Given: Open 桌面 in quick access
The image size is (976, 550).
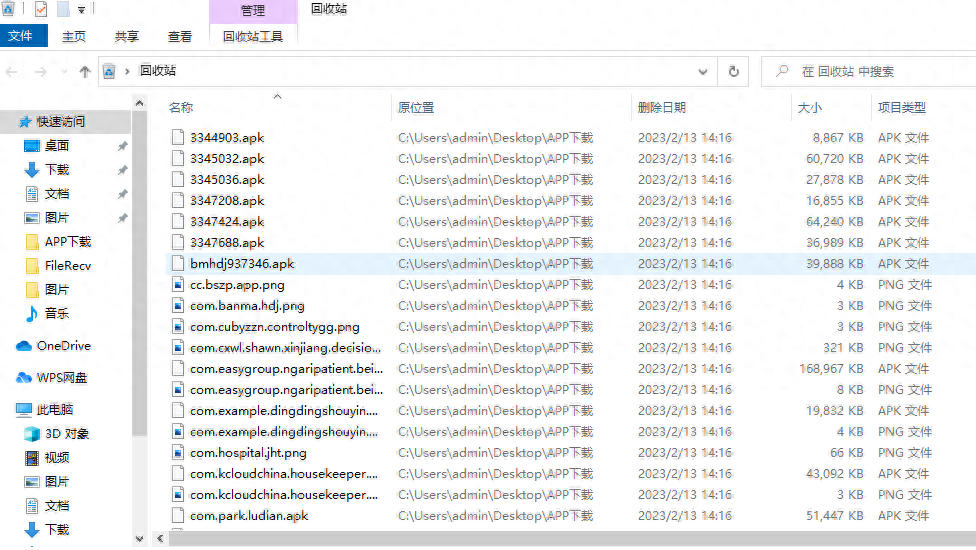Looking at the screenshot, I should pos(57,146).
